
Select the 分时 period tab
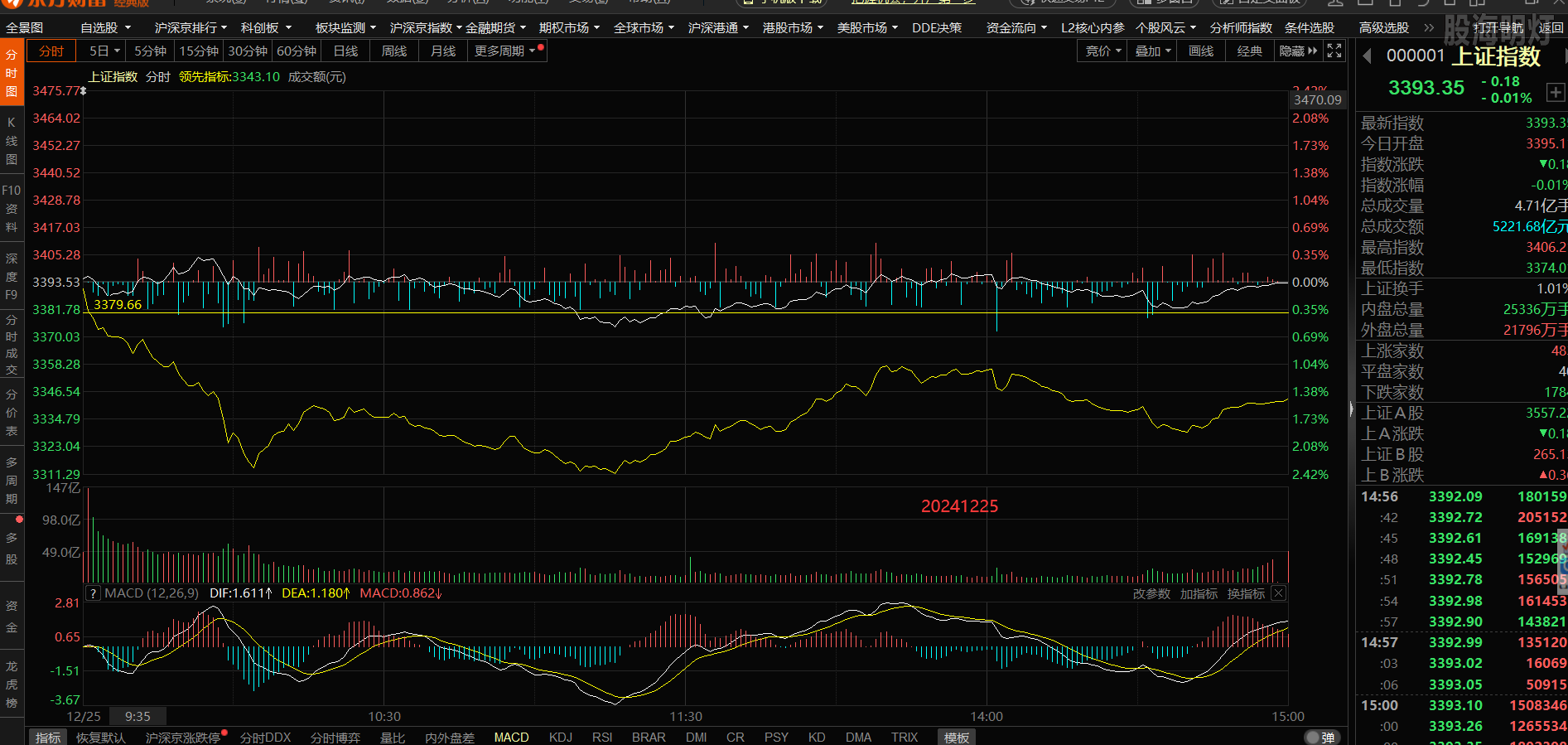coord(51,51)
